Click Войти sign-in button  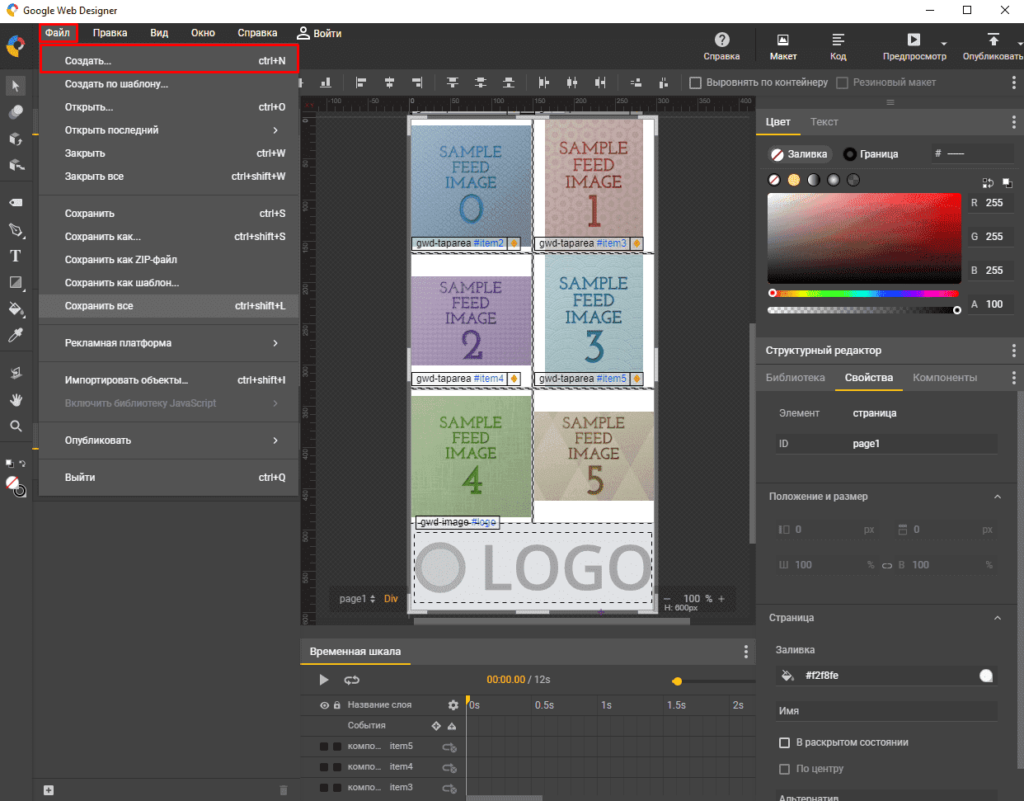point(318,33)
